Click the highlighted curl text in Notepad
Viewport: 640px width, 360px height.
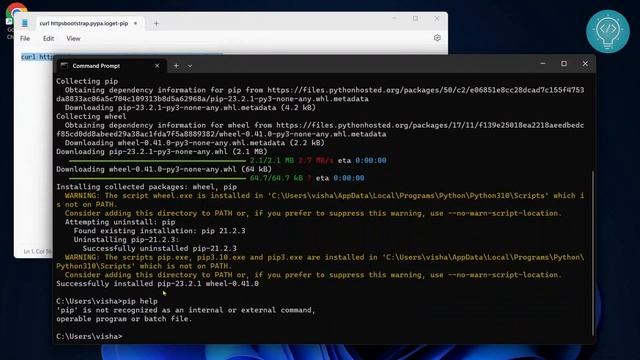click(x=37, y=57)
